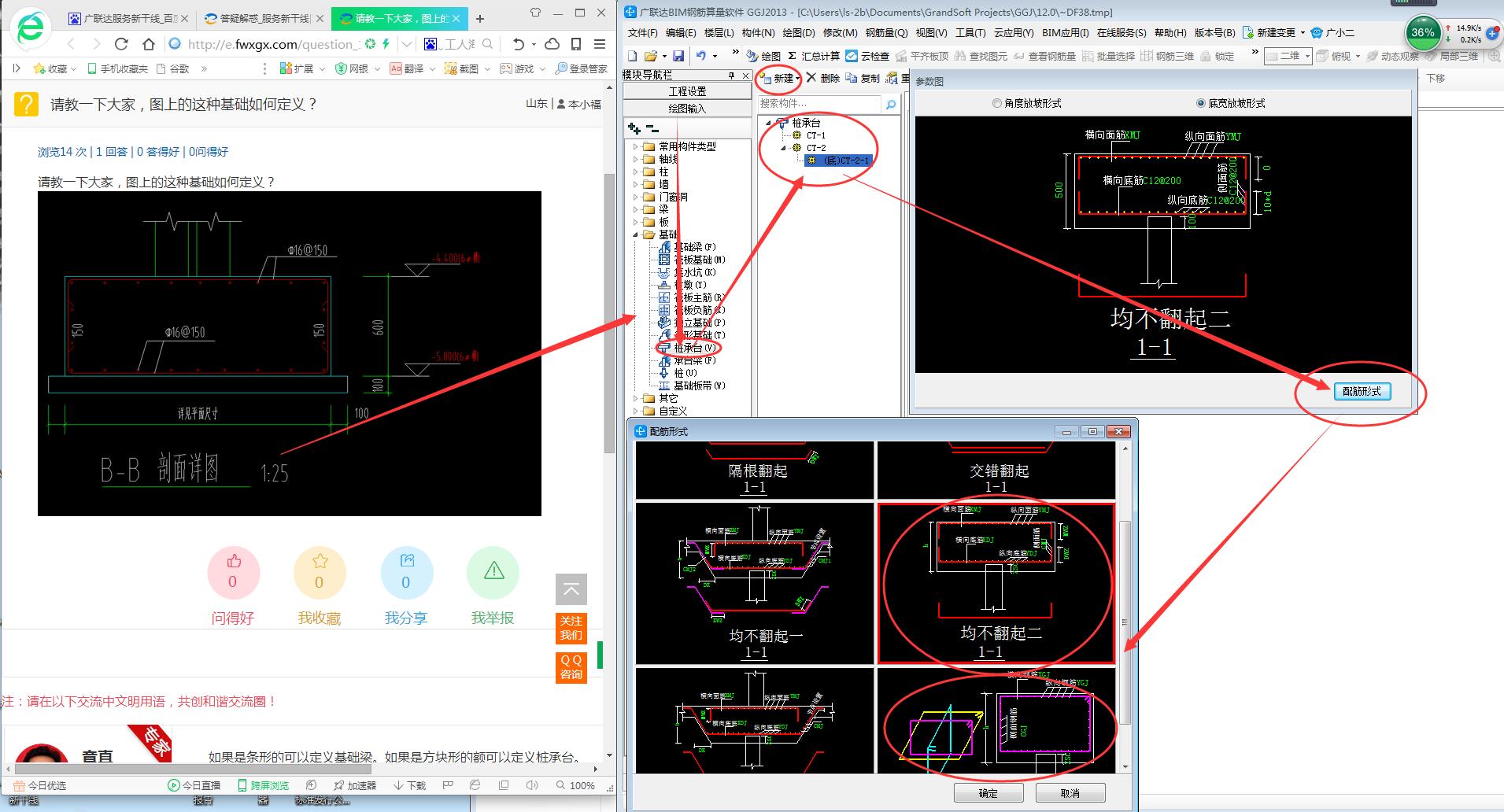Image resolution: width=1504 pixels, height=812 pixels.
Task: Select 筏板基础(M) component type
Action: [692, 260]
